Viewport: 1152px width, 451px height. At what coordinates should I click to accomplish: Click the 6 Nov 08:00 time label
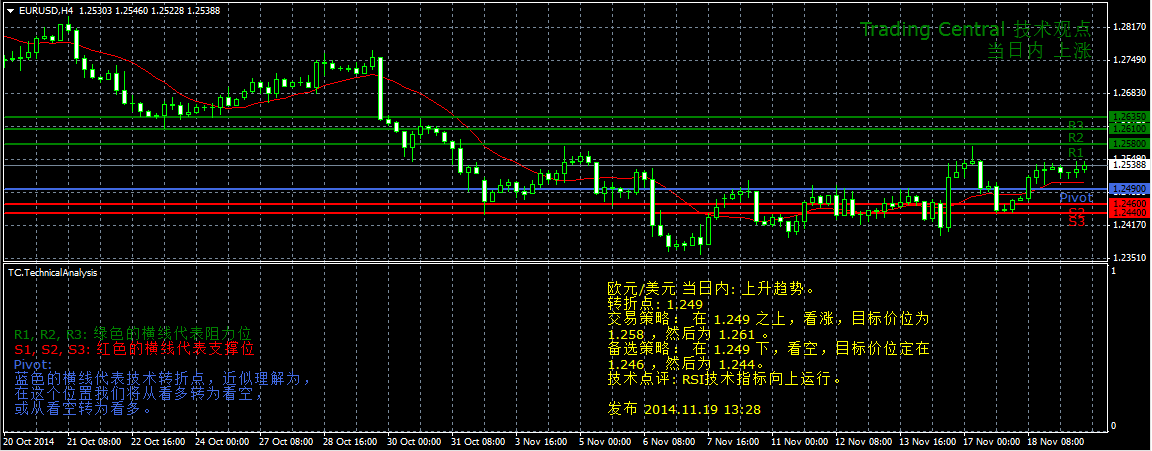[x=667, y=442]
